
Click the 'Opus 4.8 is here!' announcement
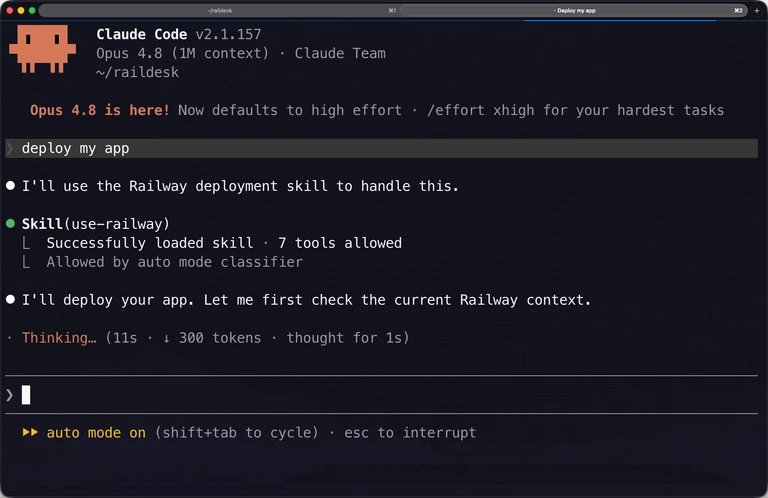(100, 110)
